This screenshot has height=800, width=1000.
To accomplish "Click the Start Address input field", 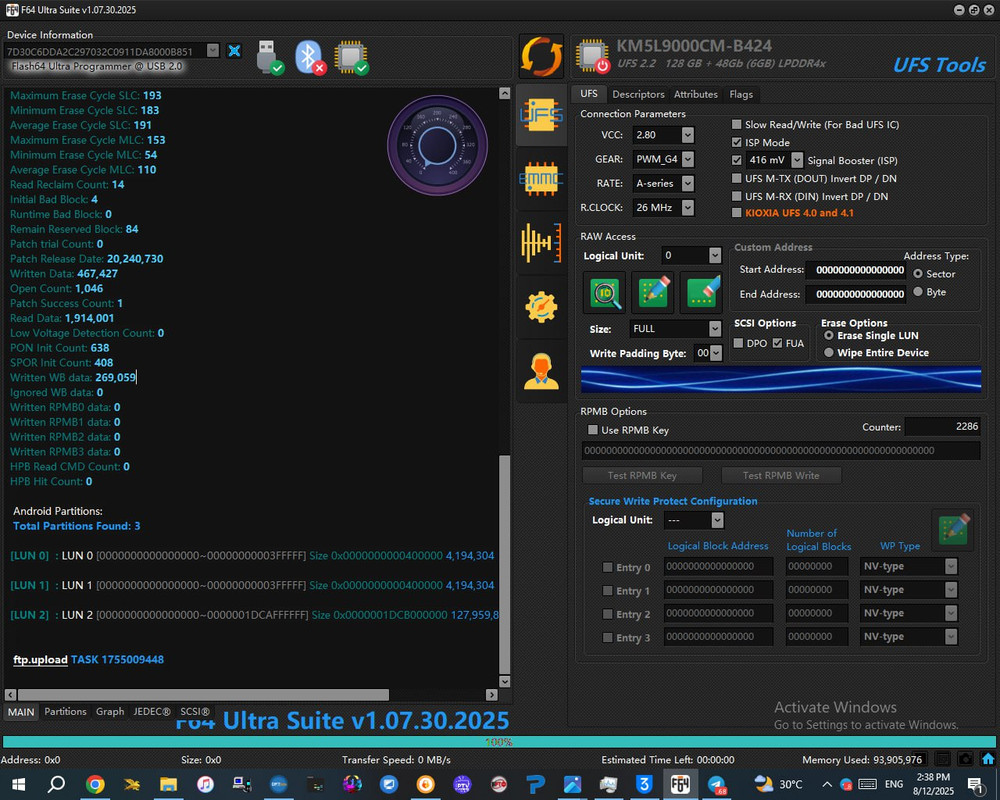I will (x=857, y=270).
